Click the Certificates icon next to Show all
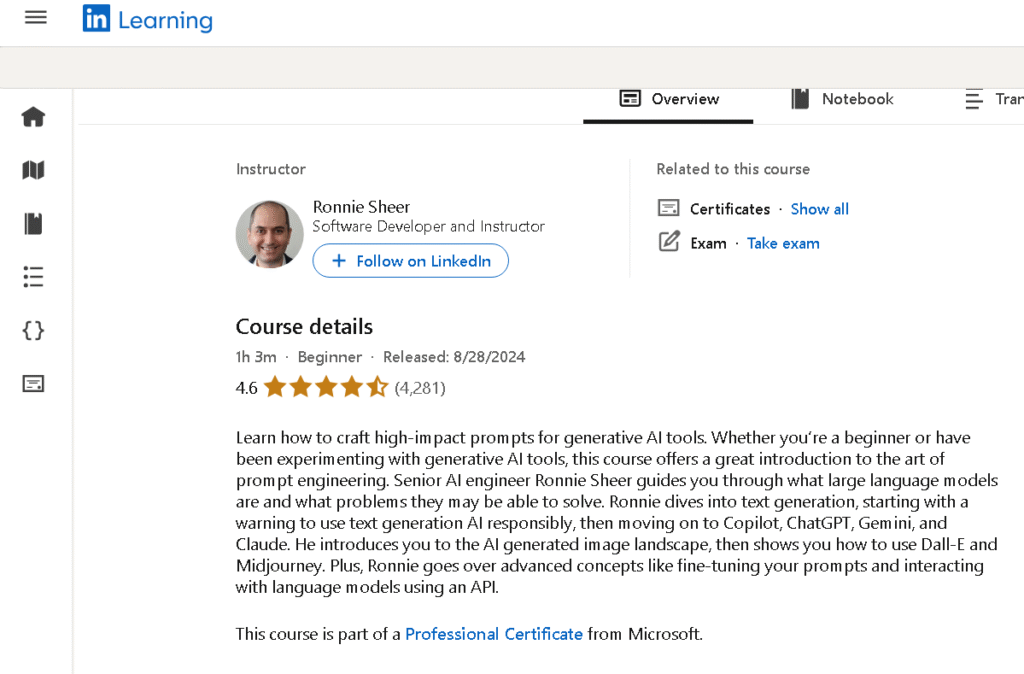The image size is (1024, 674). click(x=668, y=208)
